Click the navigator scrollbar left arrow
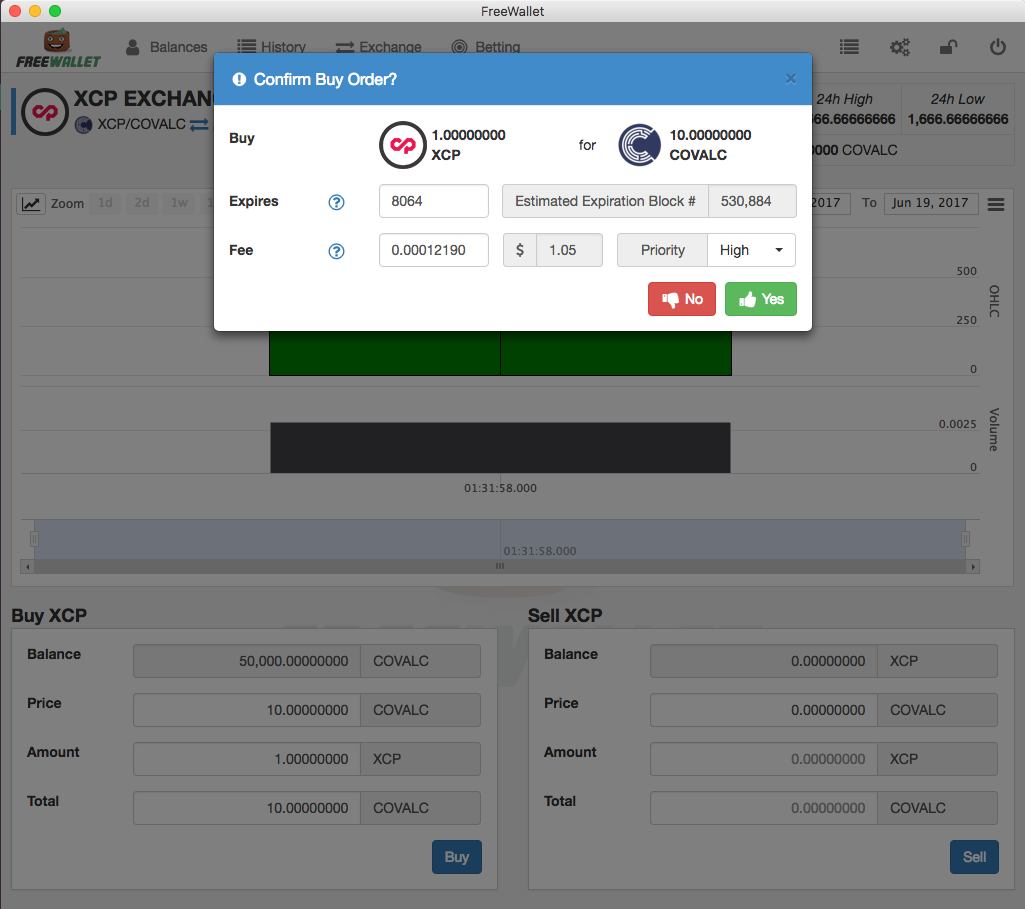Screen dimensions: 1025x909 (27, 567)
